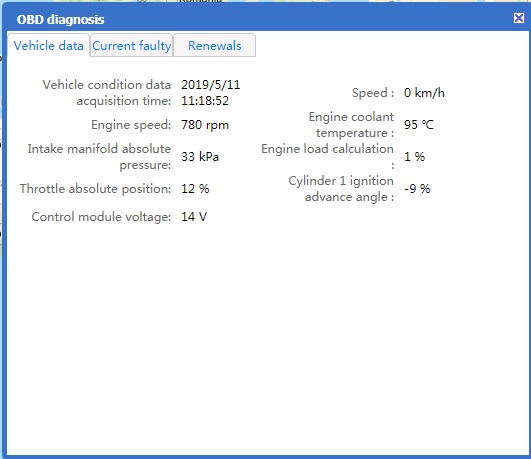Select the 0 km/h speed reading
This screenshot has width=531, height=459.
pyautogui.click(x=424, y=92)
